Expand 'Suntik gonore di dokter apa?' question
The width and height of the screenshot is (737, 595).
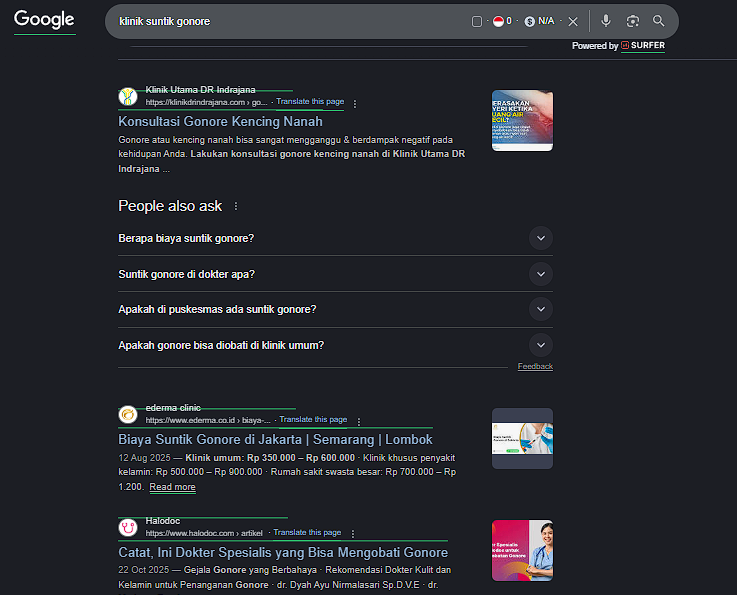pyautogui.click(x=540, y=274)
